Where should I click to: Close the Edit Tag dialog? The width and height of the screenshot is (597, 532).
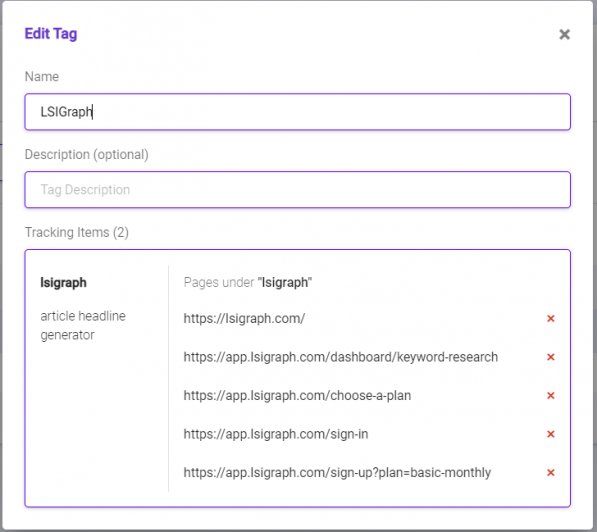[564, 34]
